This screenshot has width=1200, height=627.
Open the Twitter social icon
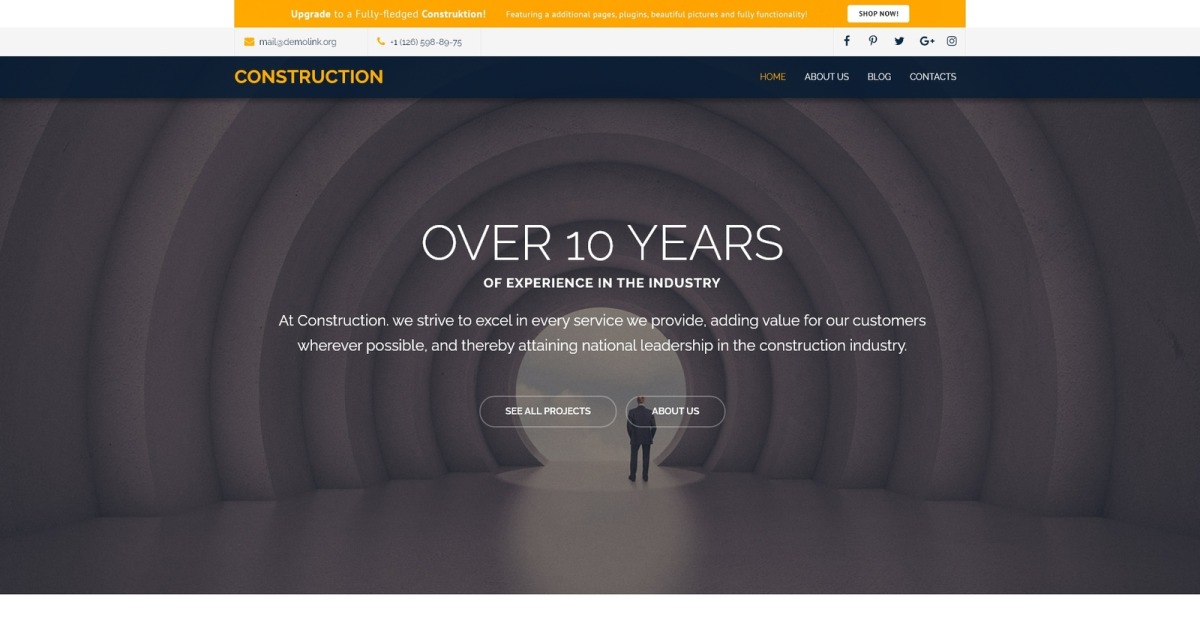899,41
